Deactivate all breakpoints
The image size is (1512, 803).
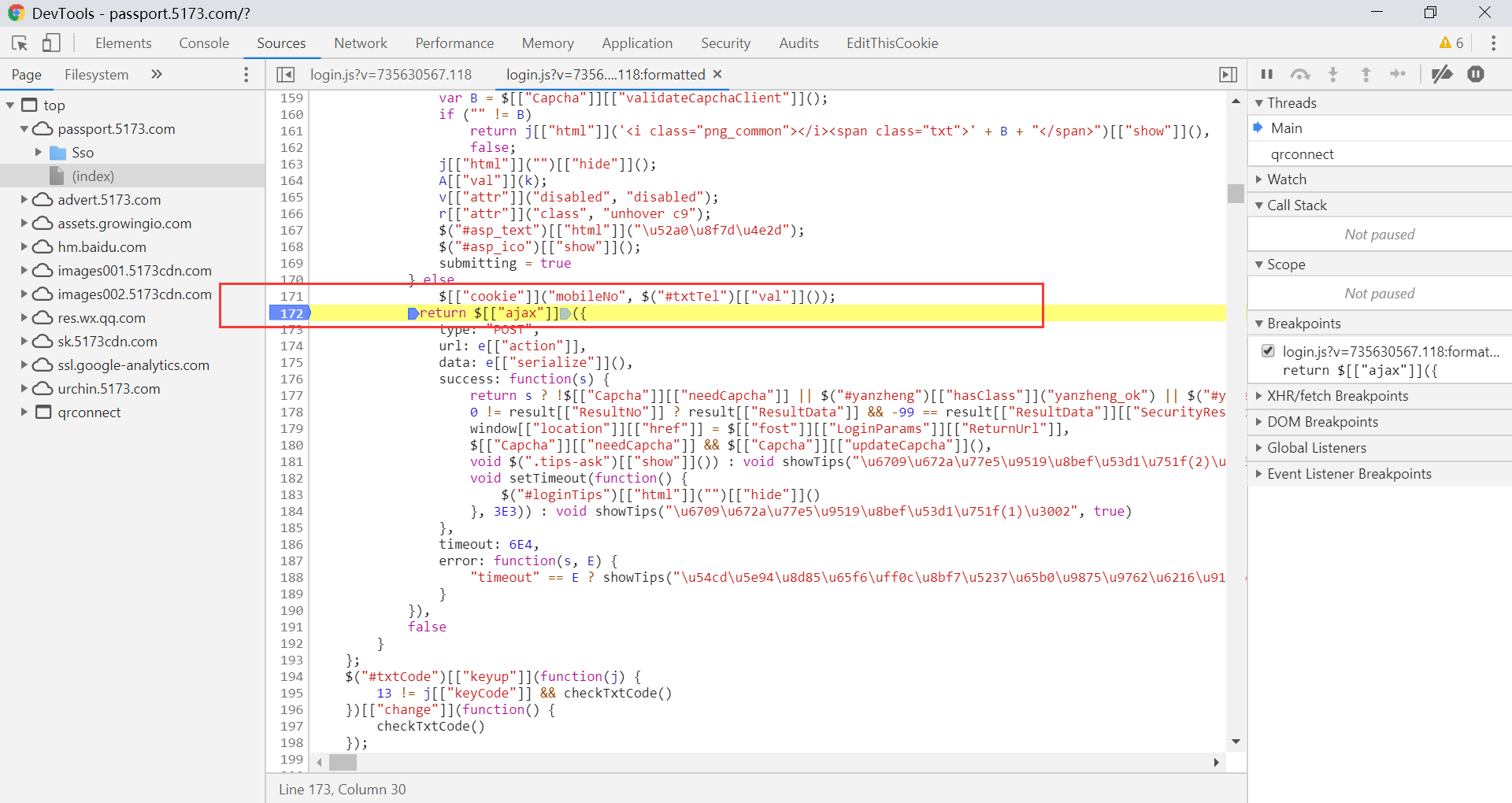(x=1442, y=74)
